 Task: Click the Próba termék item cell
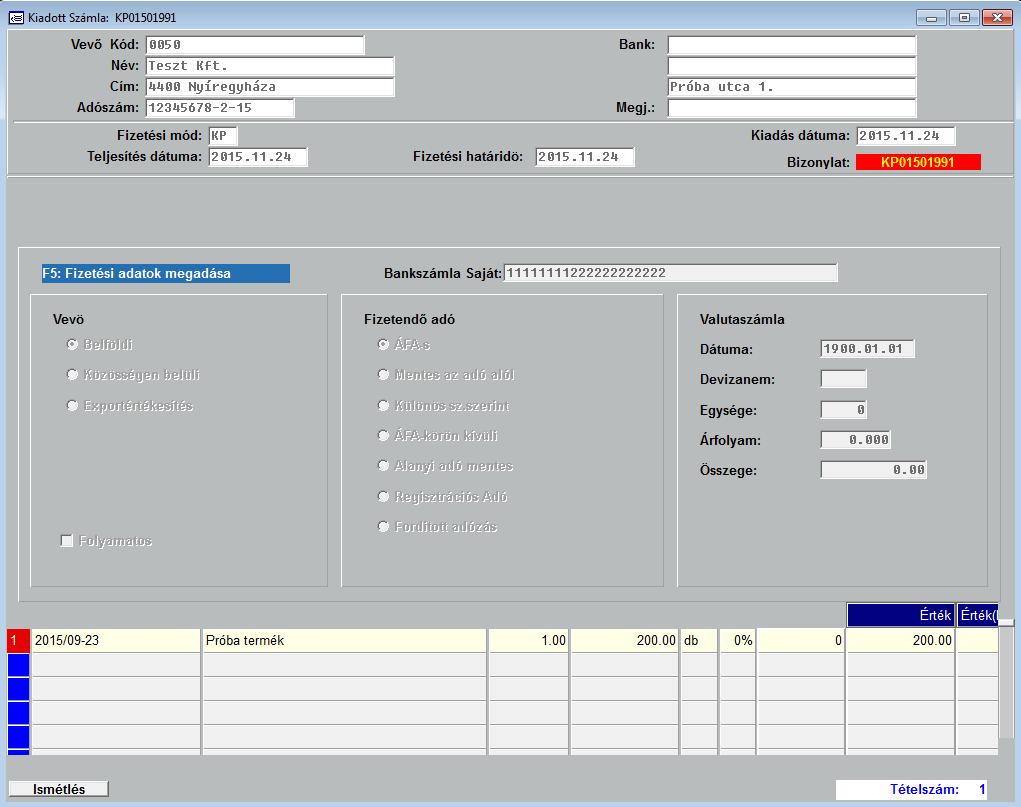click(345, 640)
